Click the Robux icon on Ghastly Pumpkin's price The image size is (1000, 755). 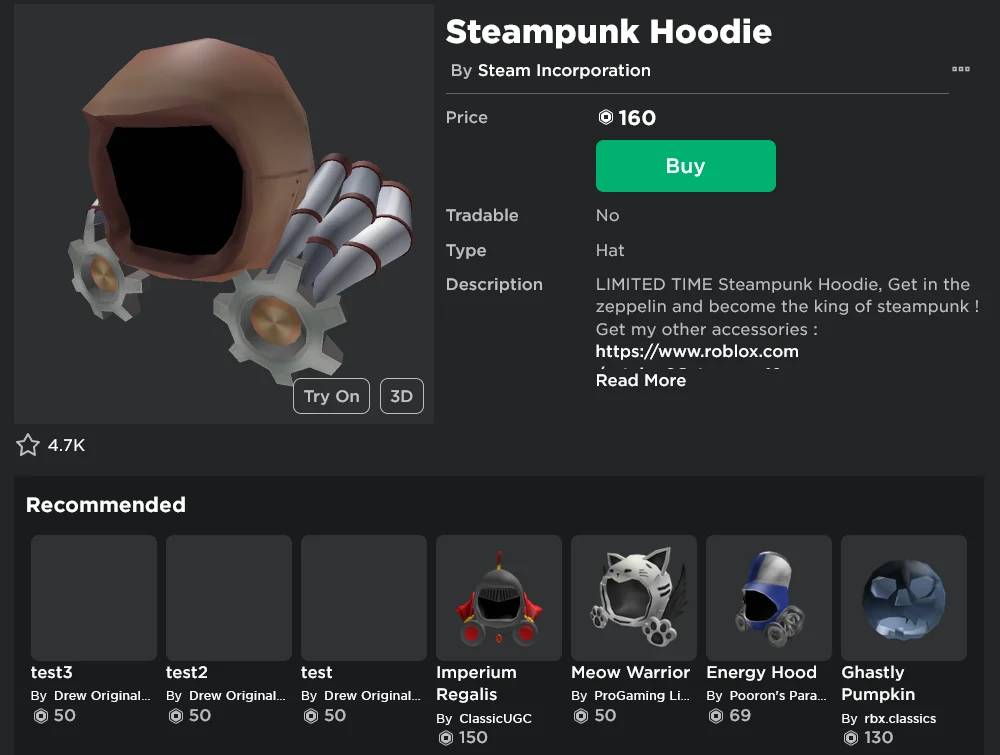coord(851,737)
